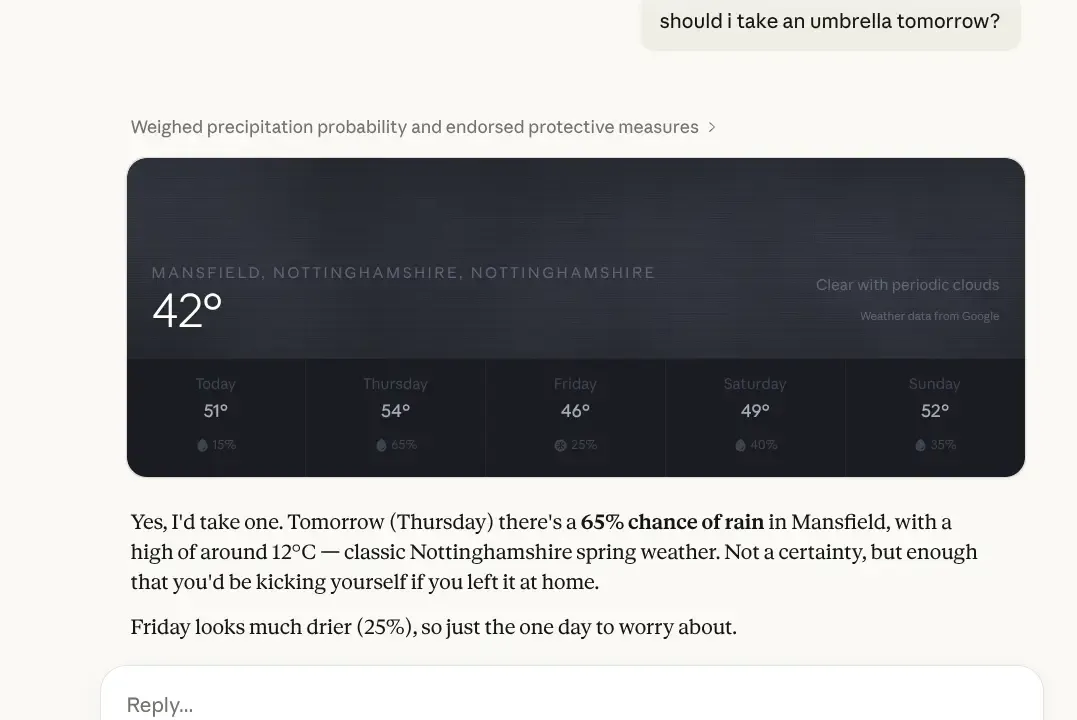
Task: Open the weighed precipitation probability reasoning
Action: point(413,127)
